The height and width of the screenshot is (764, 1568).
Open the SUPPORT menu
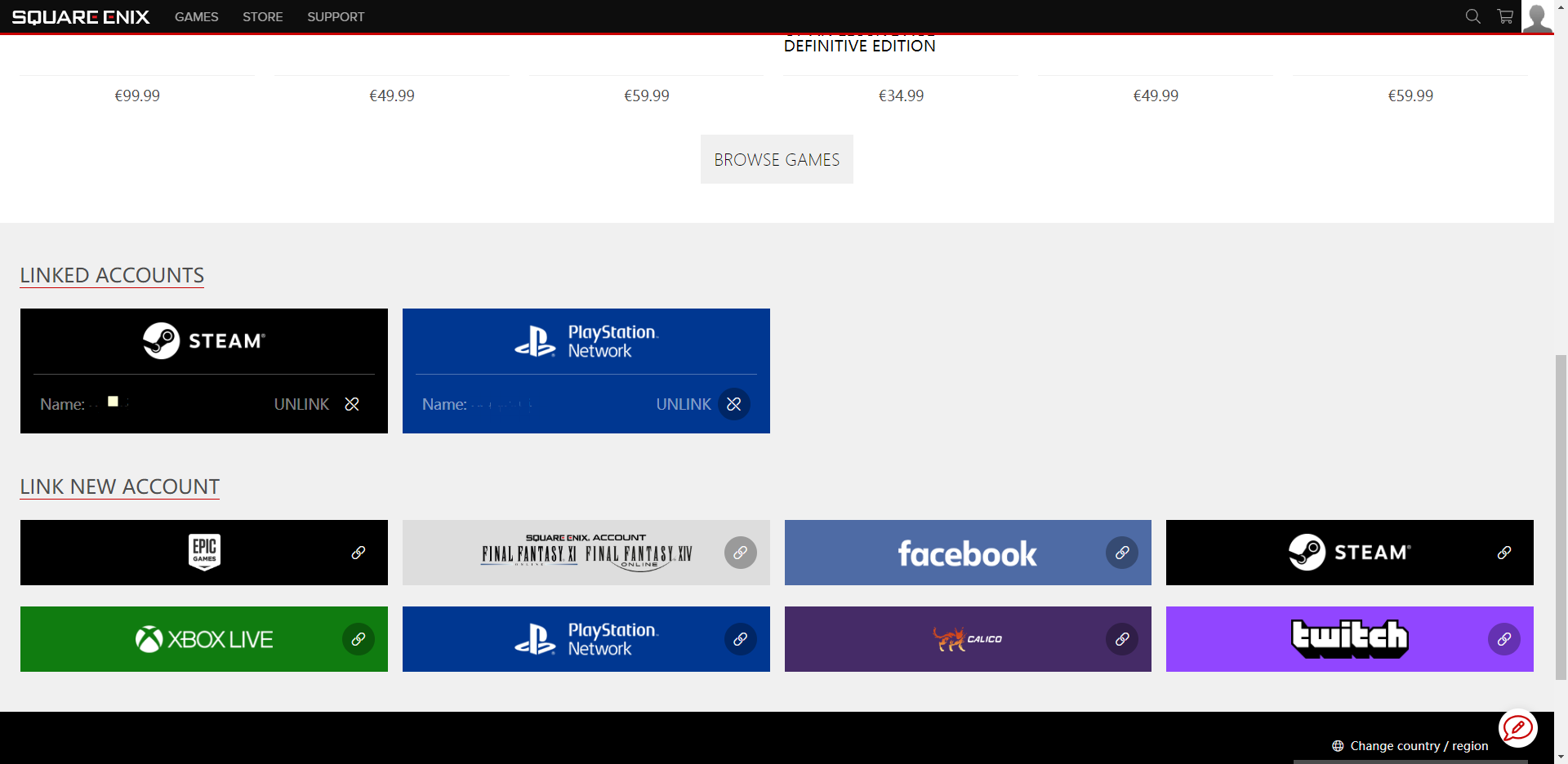(x=336, y=17)
